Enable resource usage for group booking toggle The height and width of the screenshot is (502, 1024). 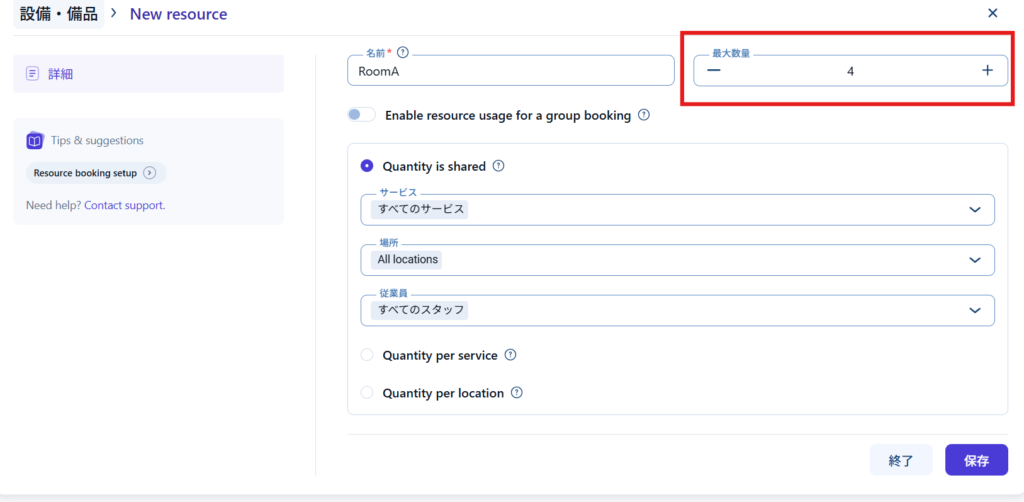[361, 115]
